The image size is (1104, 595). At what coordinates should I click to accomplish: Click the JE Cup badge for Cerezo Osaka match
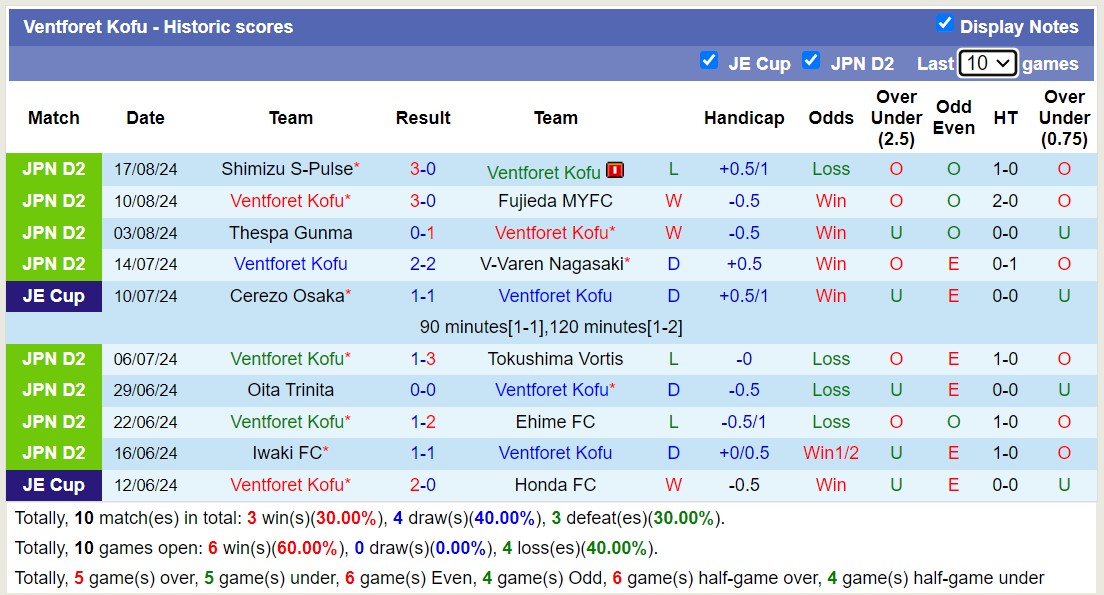pos(54,296)
